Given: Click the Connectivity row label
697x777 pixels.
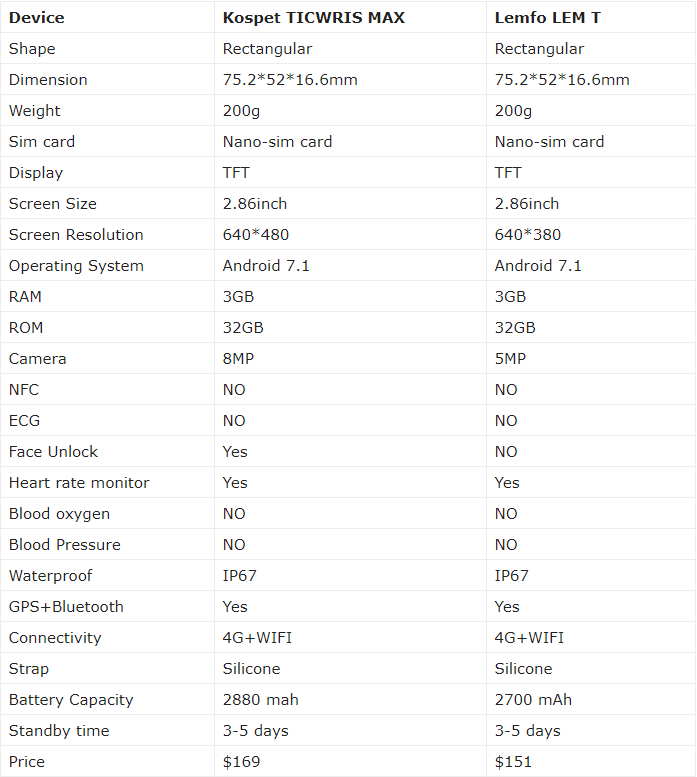Looking at the screenshot, I should pyautogui.click(x=55, y=638).
